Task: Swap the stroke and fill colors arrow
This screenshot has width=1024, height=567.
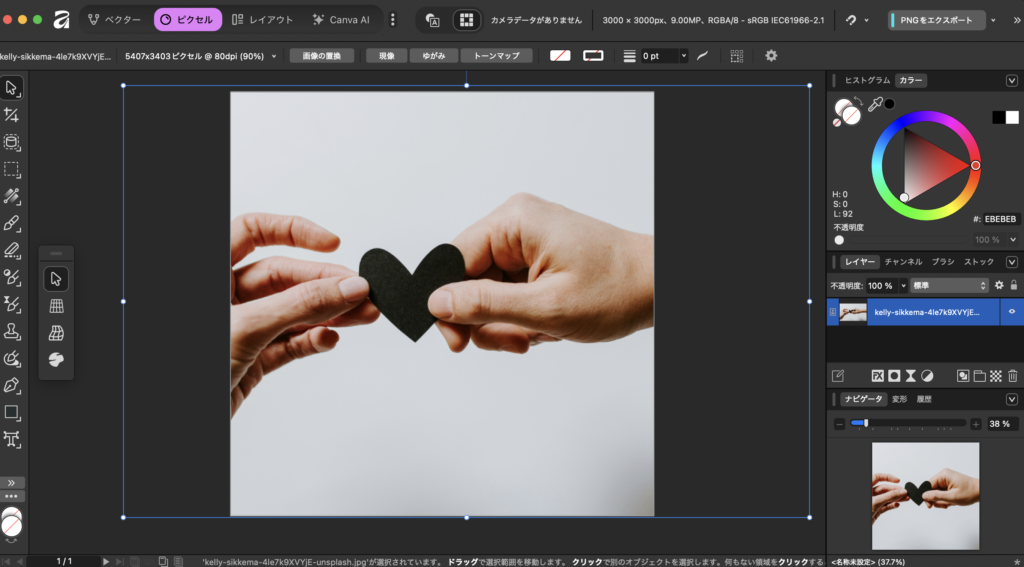Action: [856, 101]
